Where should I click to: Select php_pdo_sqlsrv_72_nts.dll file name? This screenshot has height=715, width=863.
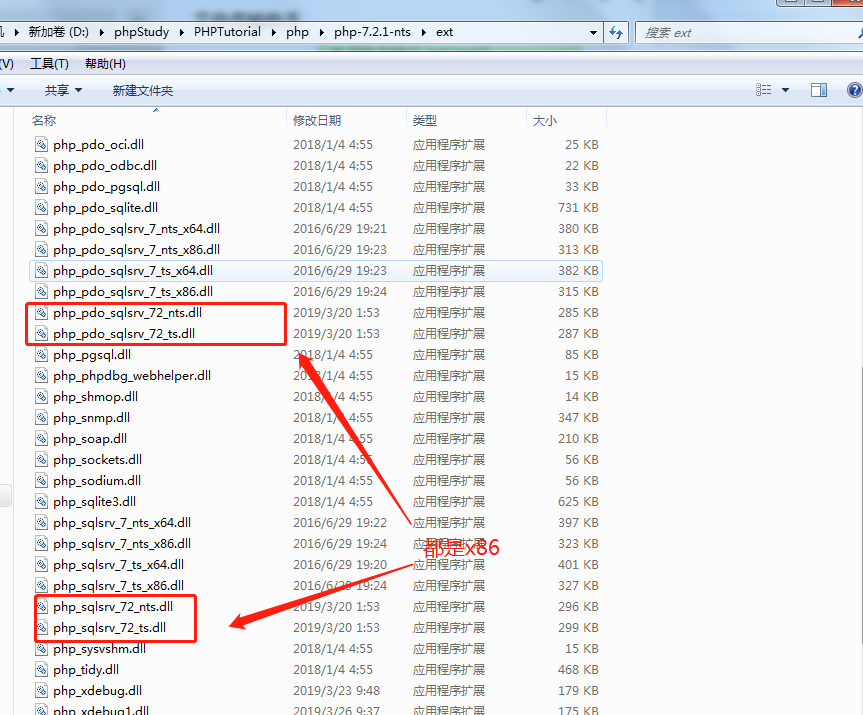coord(128,313)
